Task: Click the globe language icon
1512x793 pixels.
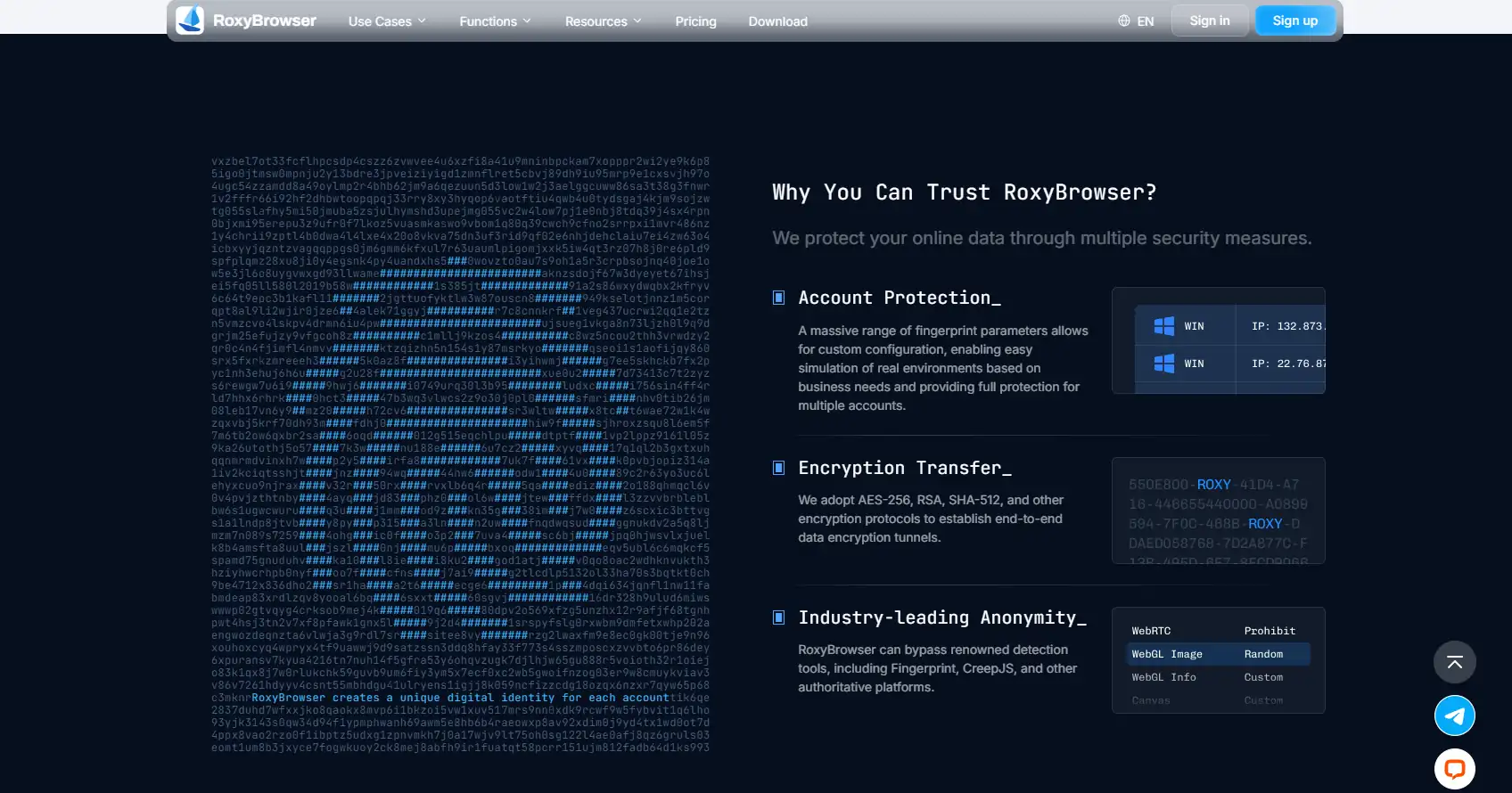Action: (1124, 20)
